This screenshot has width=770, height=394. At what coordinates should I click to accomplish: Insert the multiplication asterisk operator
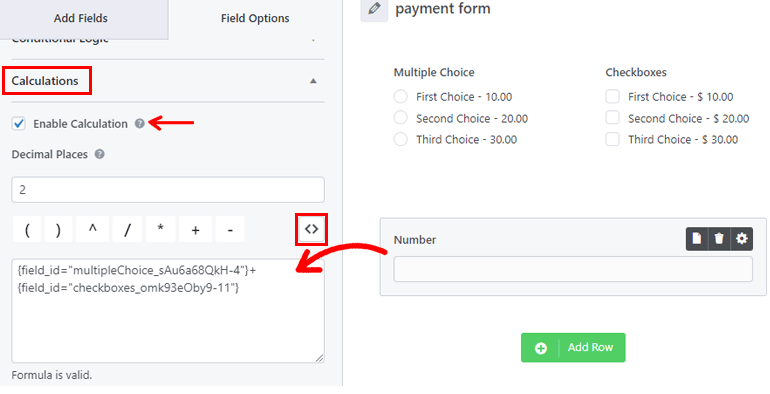160,229
